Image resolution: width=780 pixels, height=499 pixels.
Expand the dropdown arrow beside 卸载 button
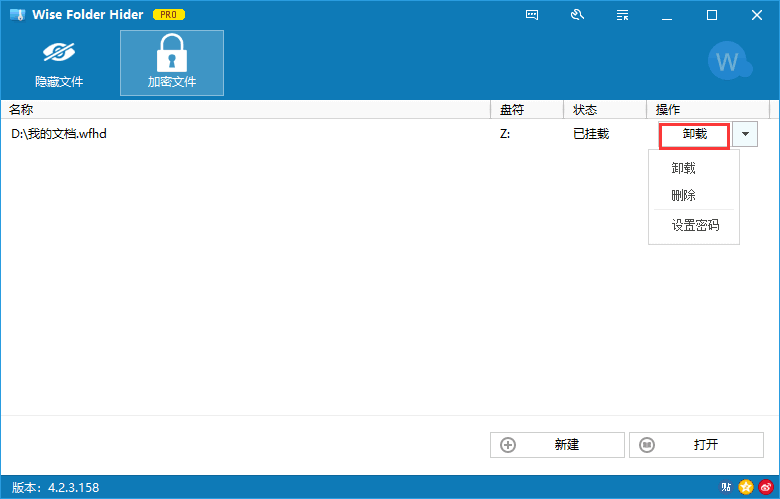coord(745,134)
